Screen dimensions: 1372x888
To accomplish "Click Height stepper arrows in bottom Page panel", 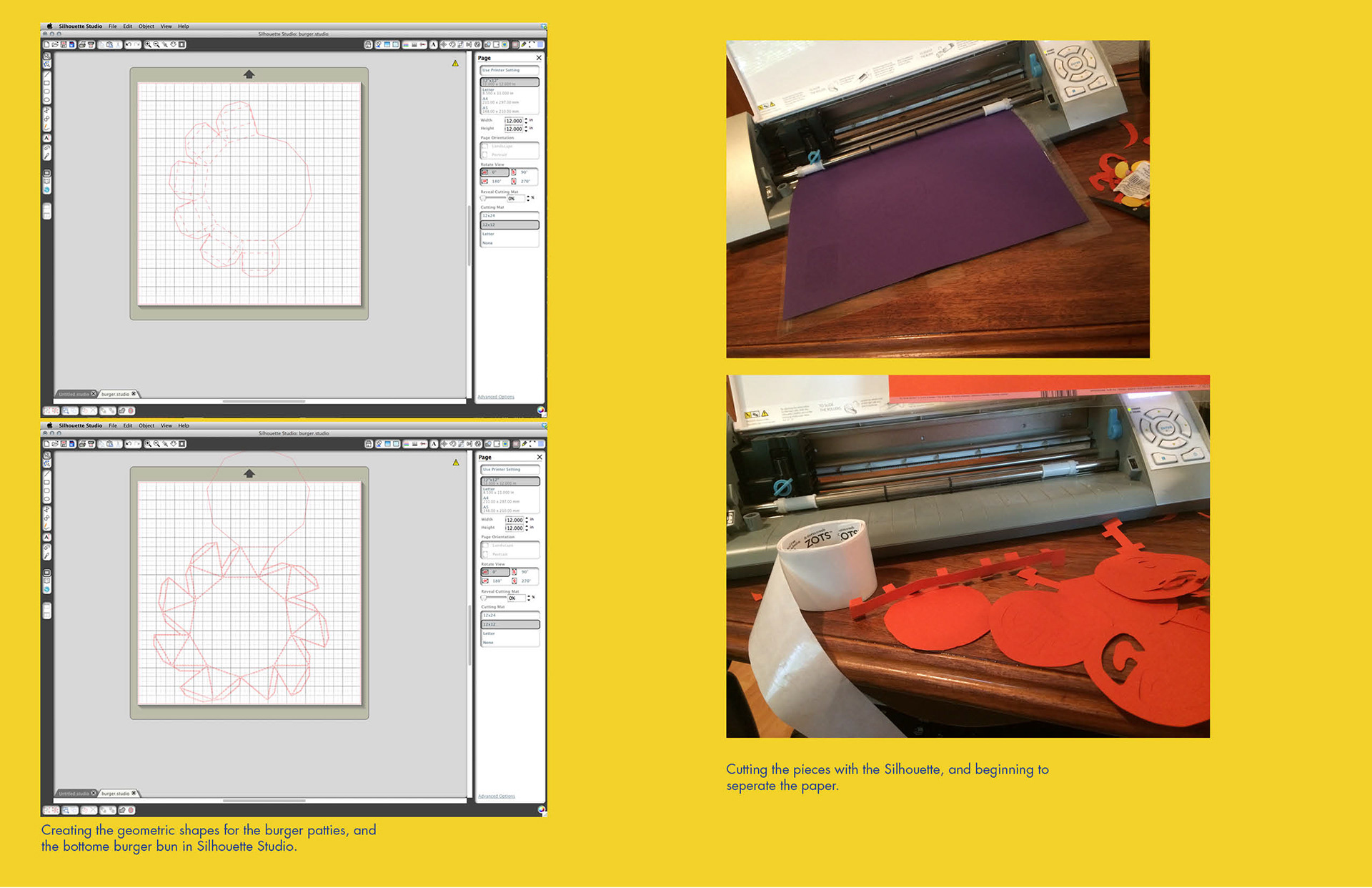I will pyautogui.click(x=527, y=528).
